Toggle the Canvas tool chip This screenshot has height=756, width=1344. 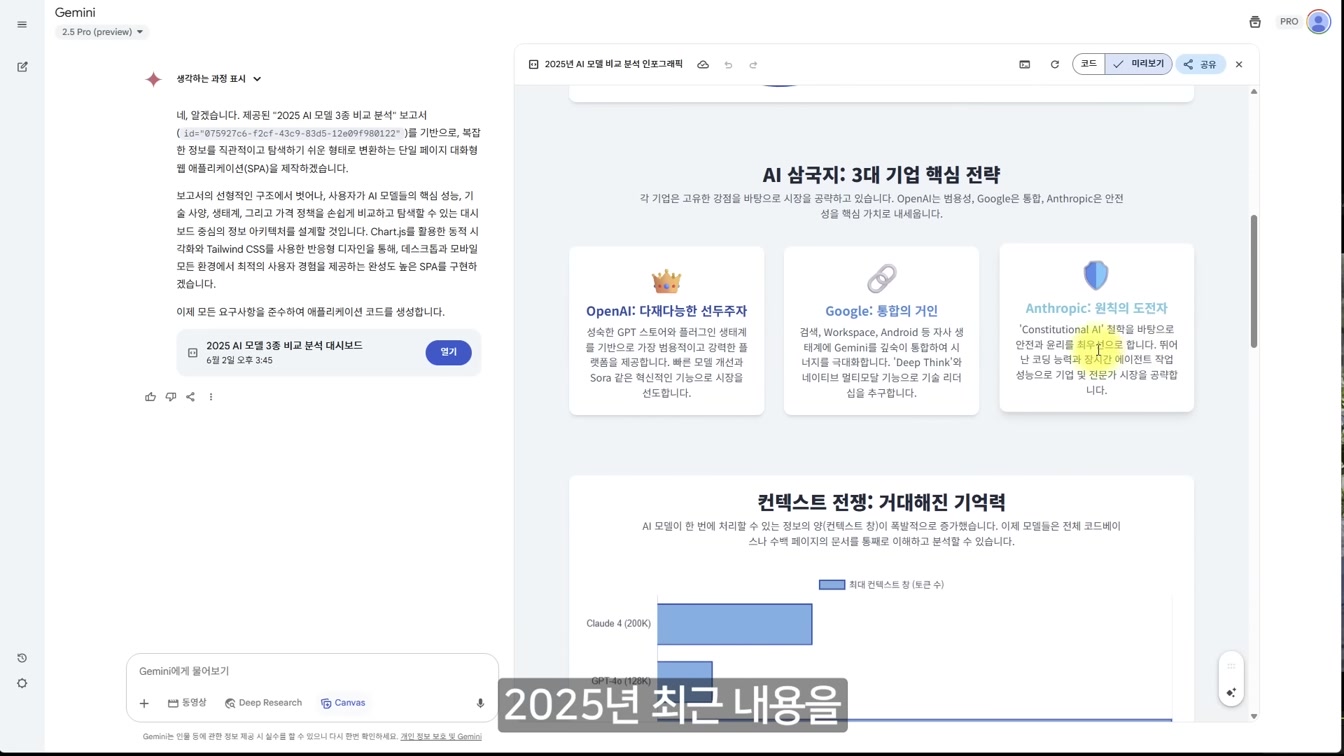pos(343,703)
